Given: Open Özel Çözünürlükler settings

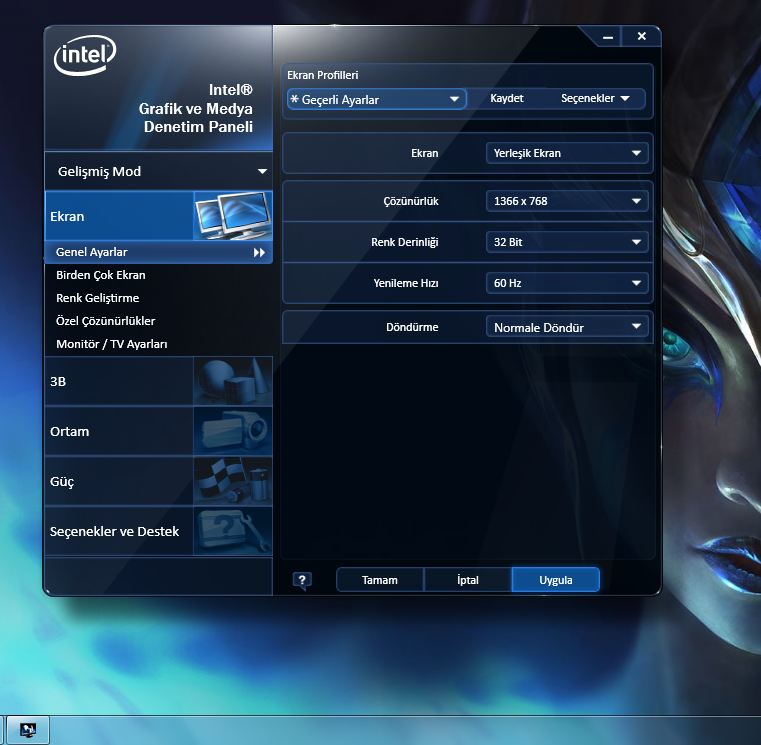Looking at the screenshot, I should (x=106, y=321).
